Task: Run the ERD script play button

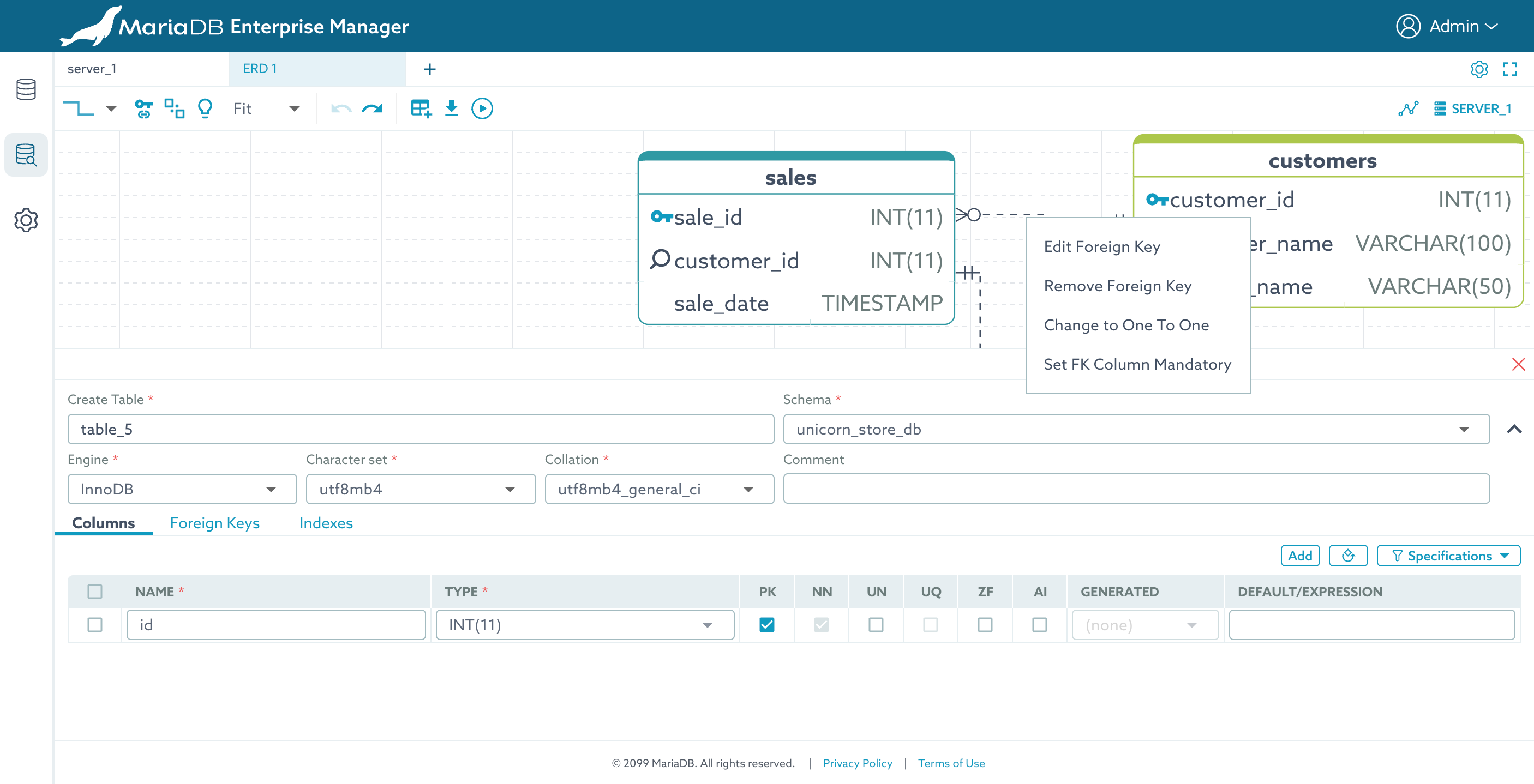Action: [x=482, y=108]
